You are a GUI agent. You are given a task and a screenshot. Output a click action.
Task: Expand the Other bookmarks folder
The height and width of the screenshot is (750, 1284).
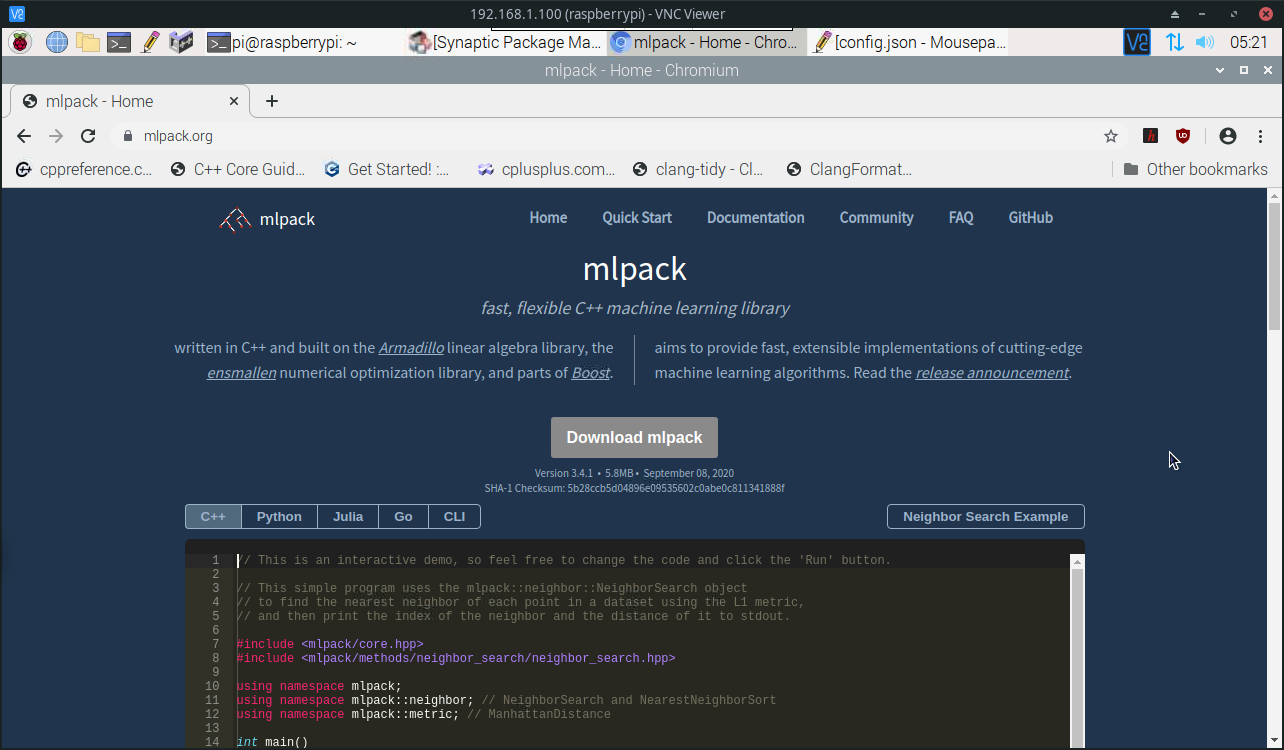[1195, 169]
